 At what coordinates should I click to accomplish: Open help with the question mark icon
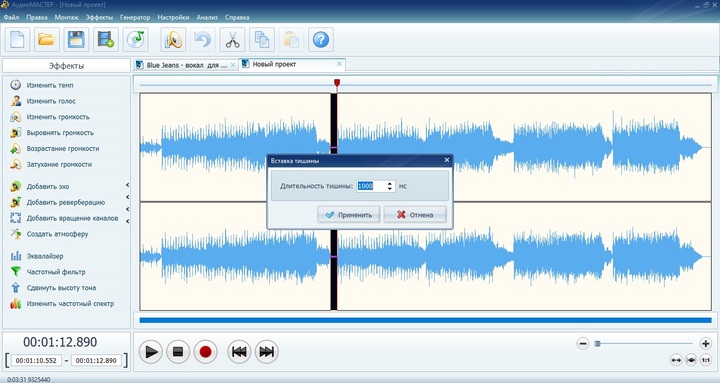(x=321, y=39)
